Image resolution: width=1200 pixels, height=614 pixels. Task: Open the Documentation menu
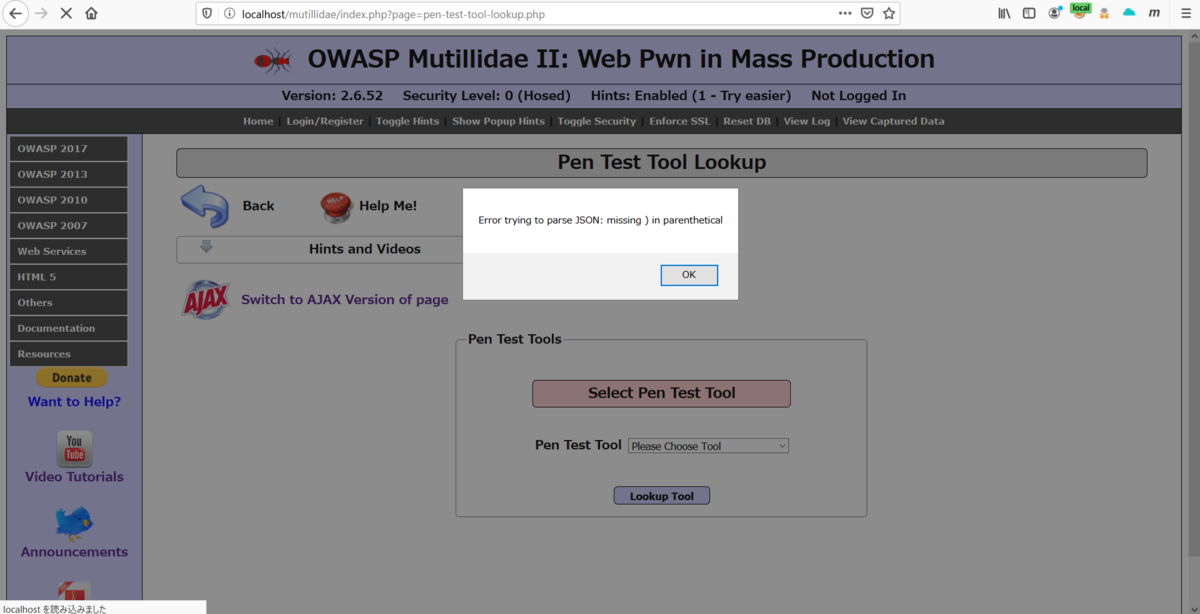(68, 328)
